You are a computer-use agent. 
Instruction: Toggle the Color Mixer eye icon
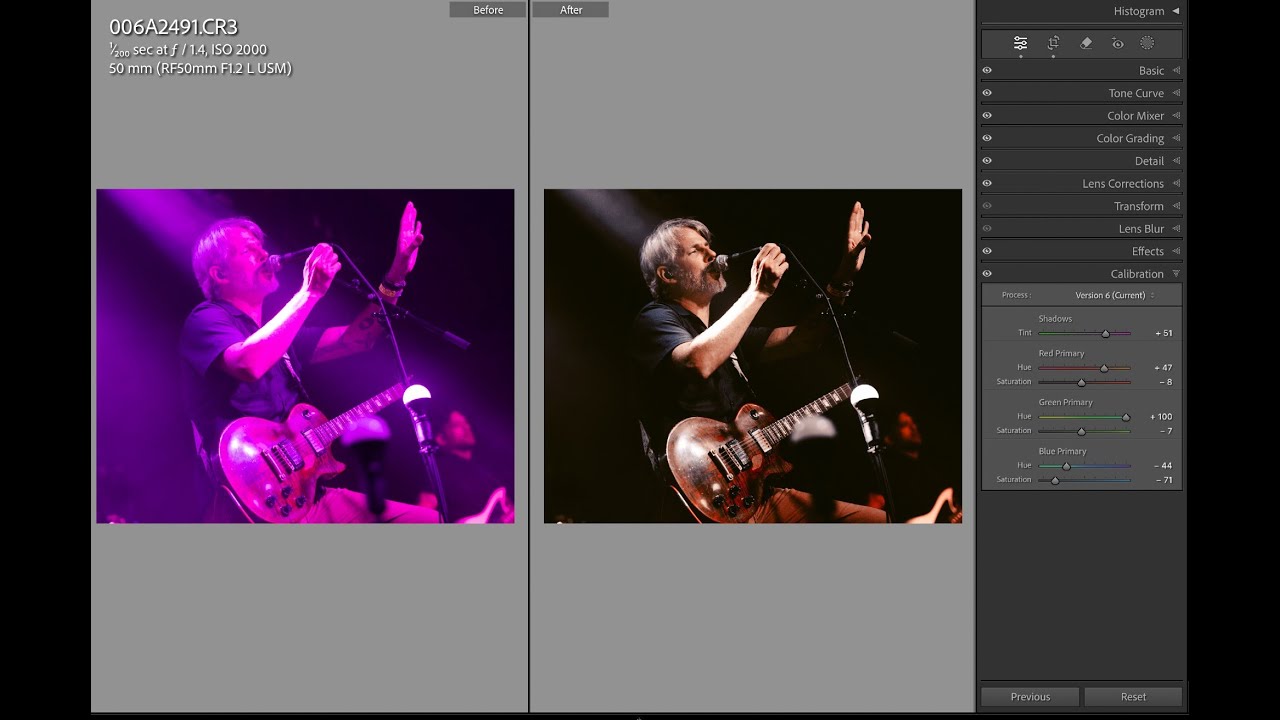click(987, 116)
